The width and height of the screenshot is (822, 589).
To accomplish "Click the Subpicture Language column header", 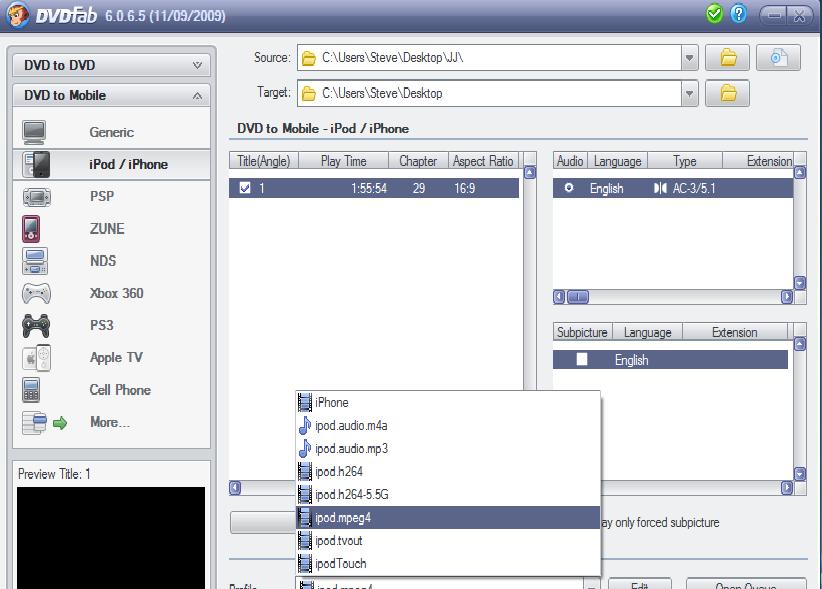I will [x=647, y=332].
